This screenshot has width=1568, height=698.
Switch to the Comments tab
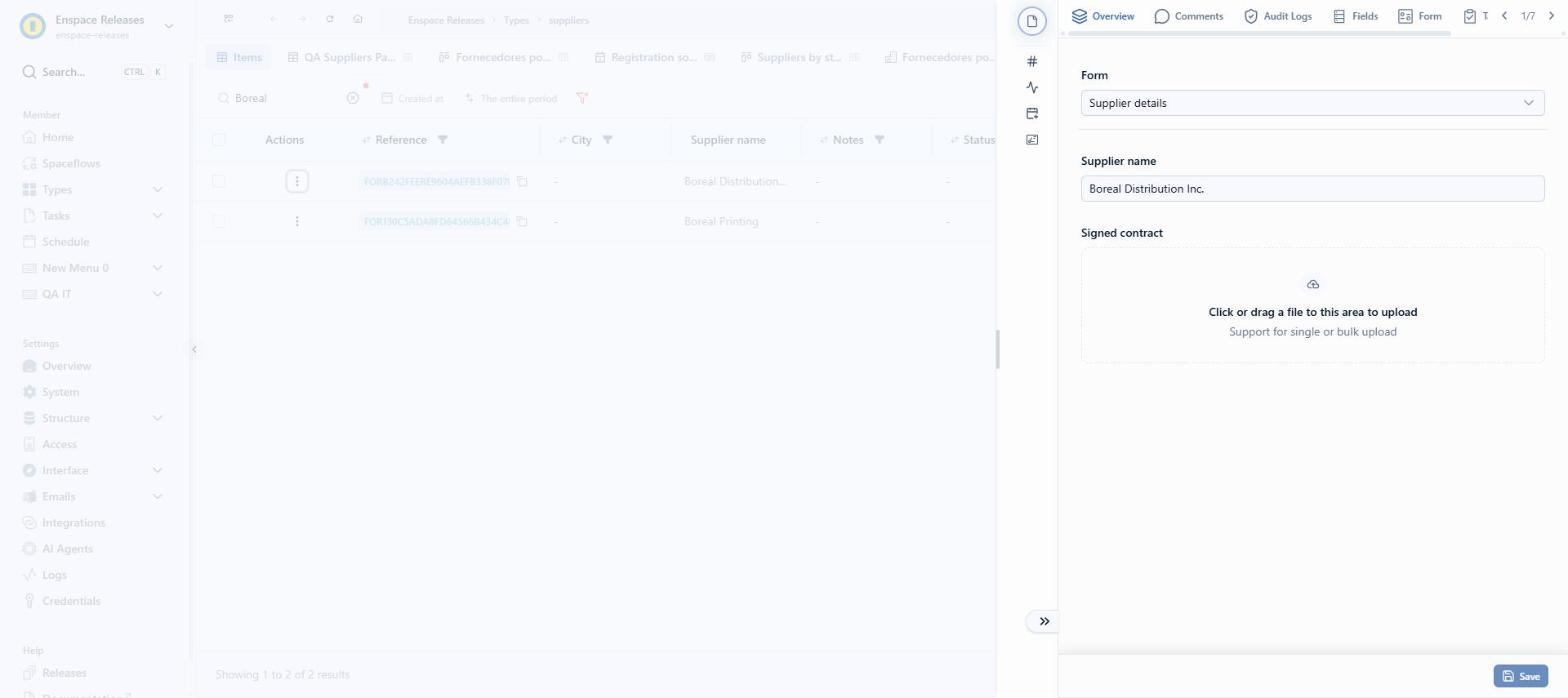[x=1188, y=17]
